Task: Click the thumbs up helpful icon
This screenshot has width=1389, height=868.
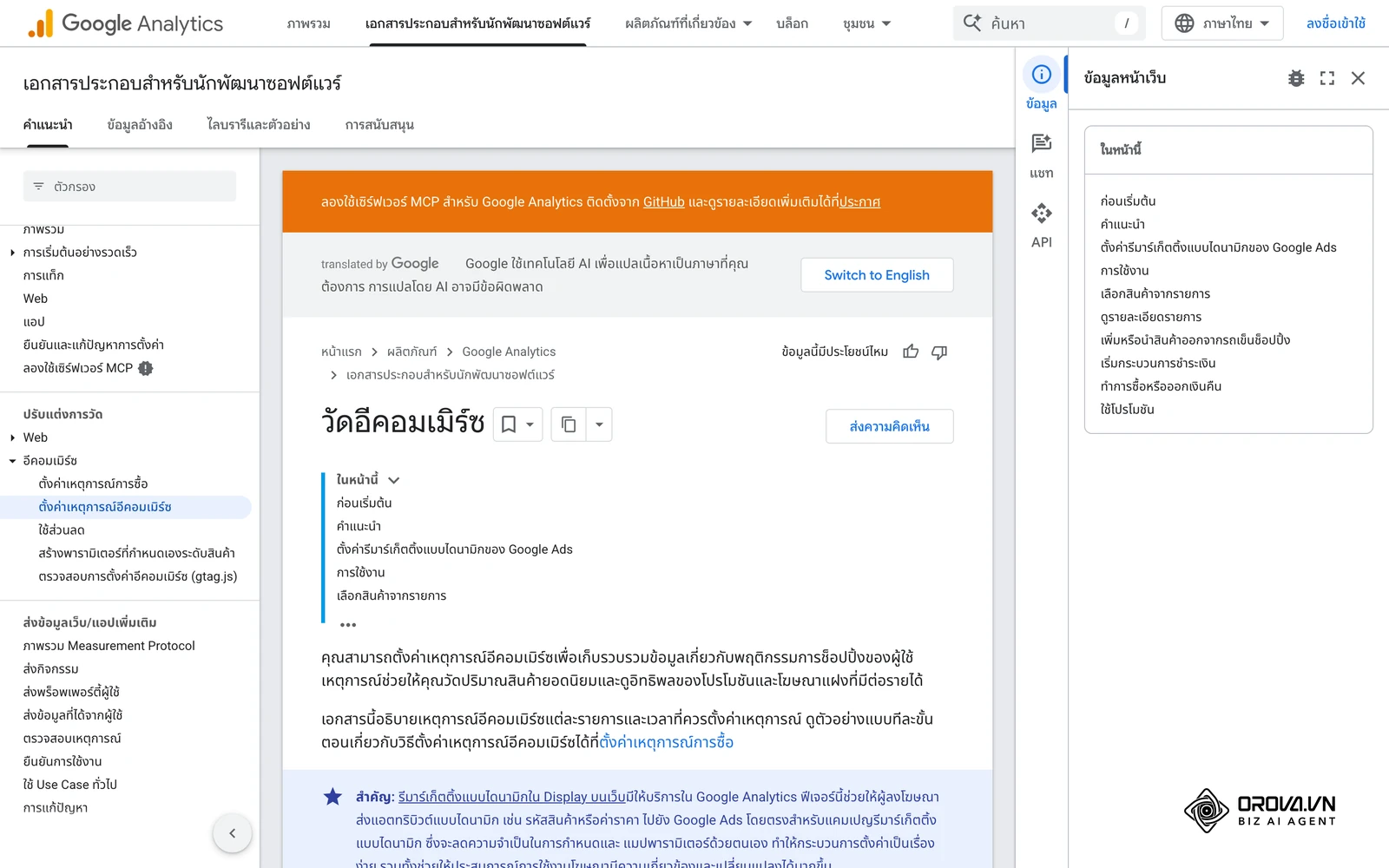Action: [911, 352]
